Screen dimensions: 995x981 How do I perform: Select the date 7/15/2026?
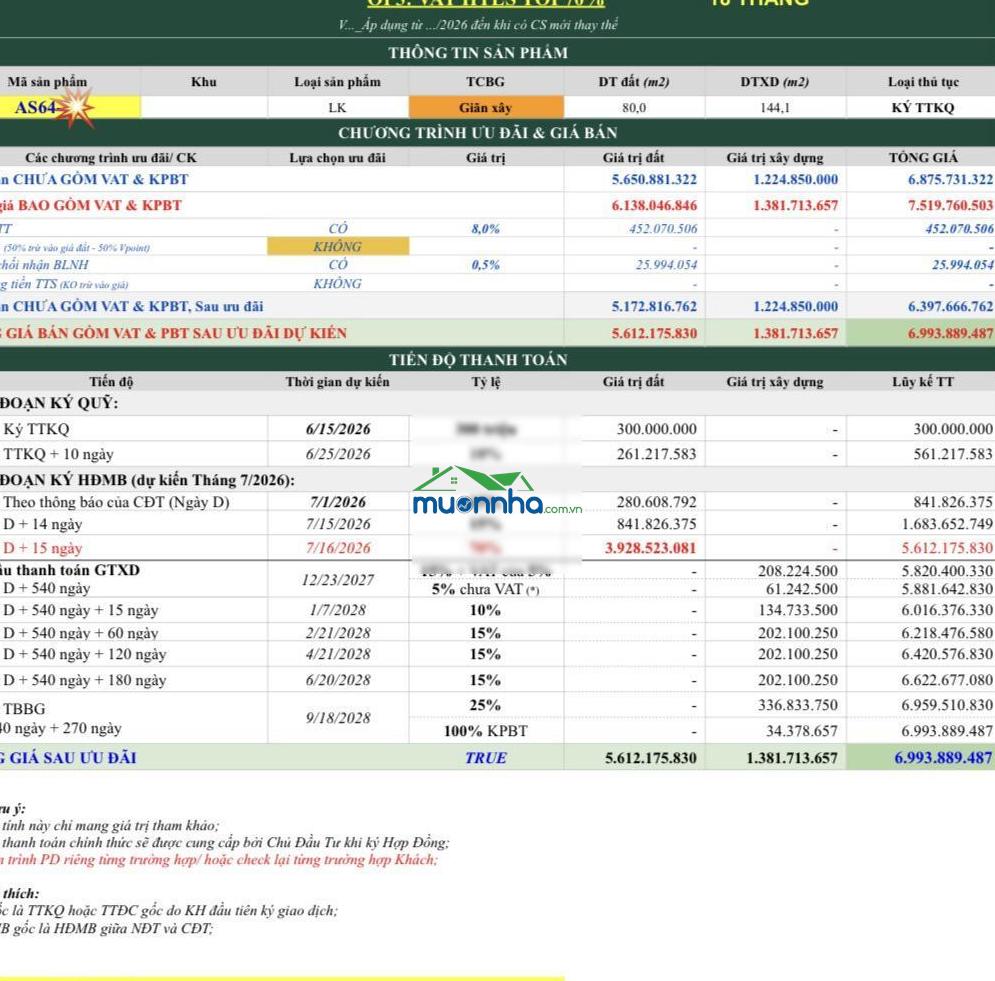(338, 524)
